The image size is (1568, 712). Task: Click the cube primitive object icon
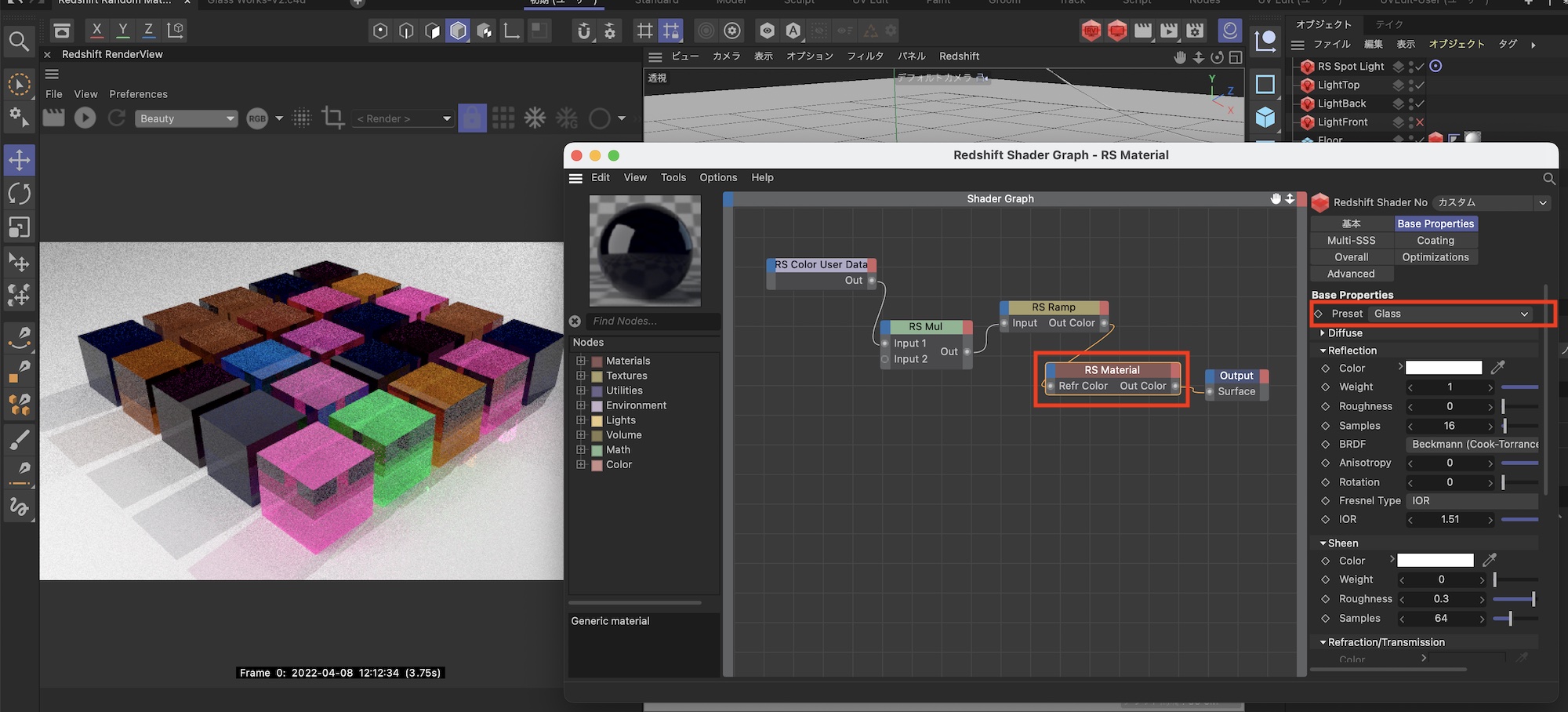[x=1265, y=118]
